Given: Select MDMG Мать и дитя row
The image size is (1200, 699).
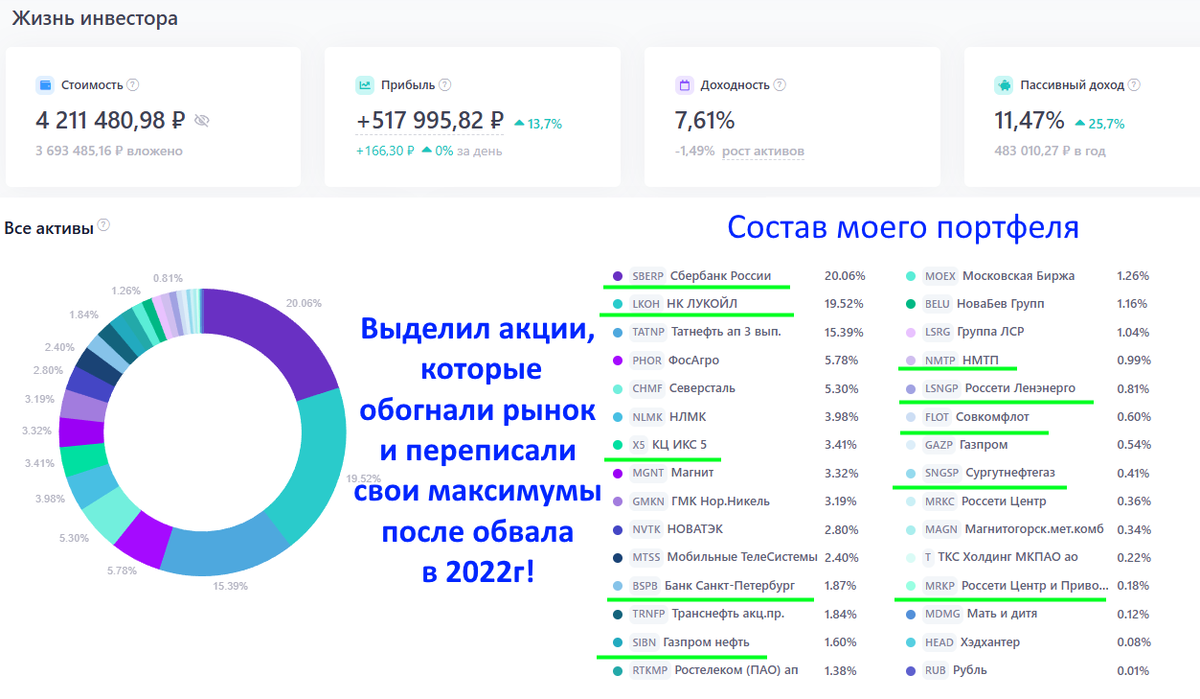Looking at the screenshot, I should click(x=1028, y=613).
